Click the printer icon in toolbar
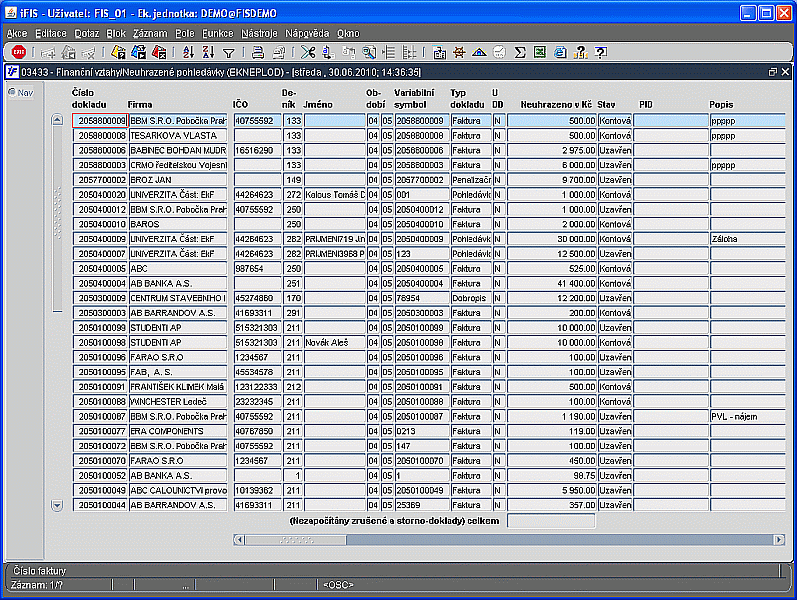797x600 pixels. pos(256,52)
